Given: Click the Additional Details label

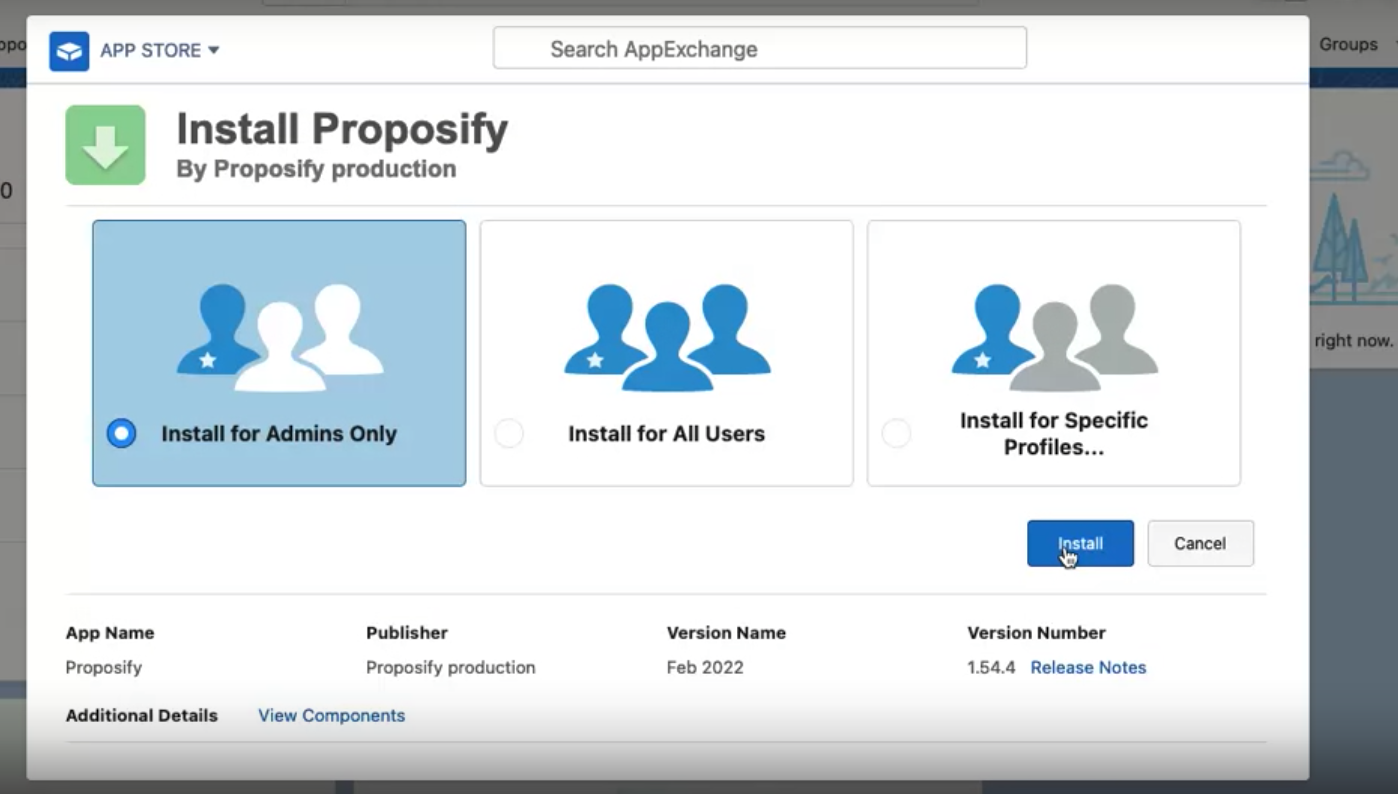Looking at the screenshot, I should tap(141, 715).
